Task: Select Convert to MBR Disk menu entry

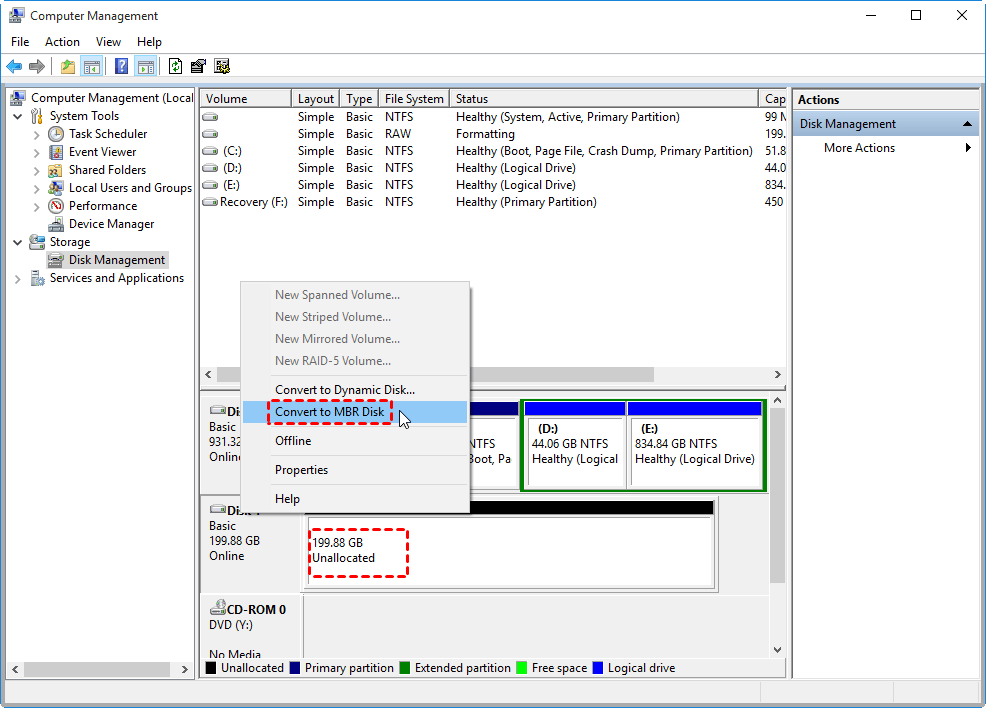Action: [x=329, y=412]
